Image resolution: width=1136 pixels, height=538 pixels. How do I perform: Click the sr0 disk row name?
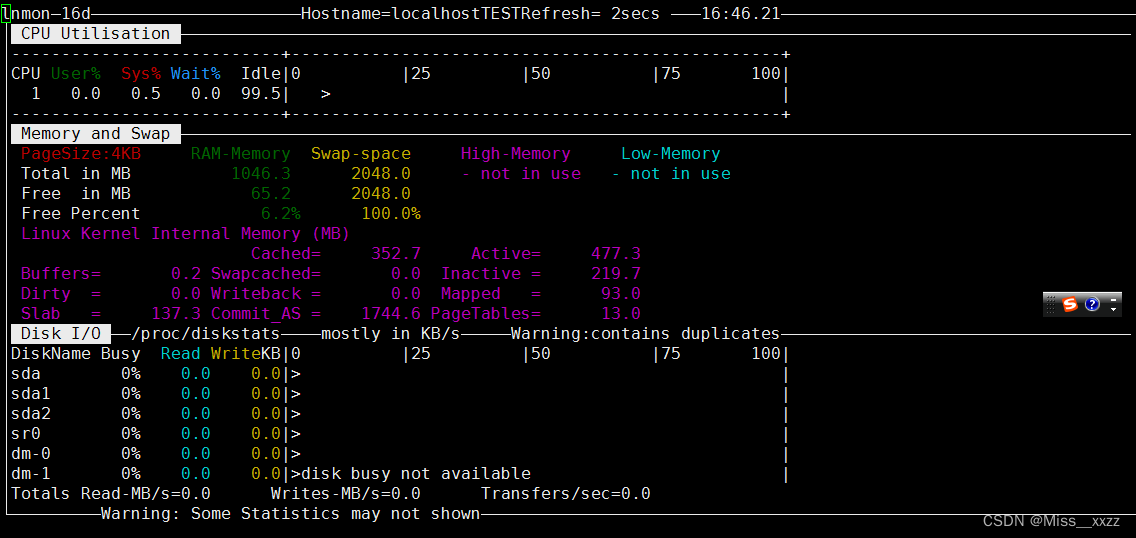click(25, 434)
